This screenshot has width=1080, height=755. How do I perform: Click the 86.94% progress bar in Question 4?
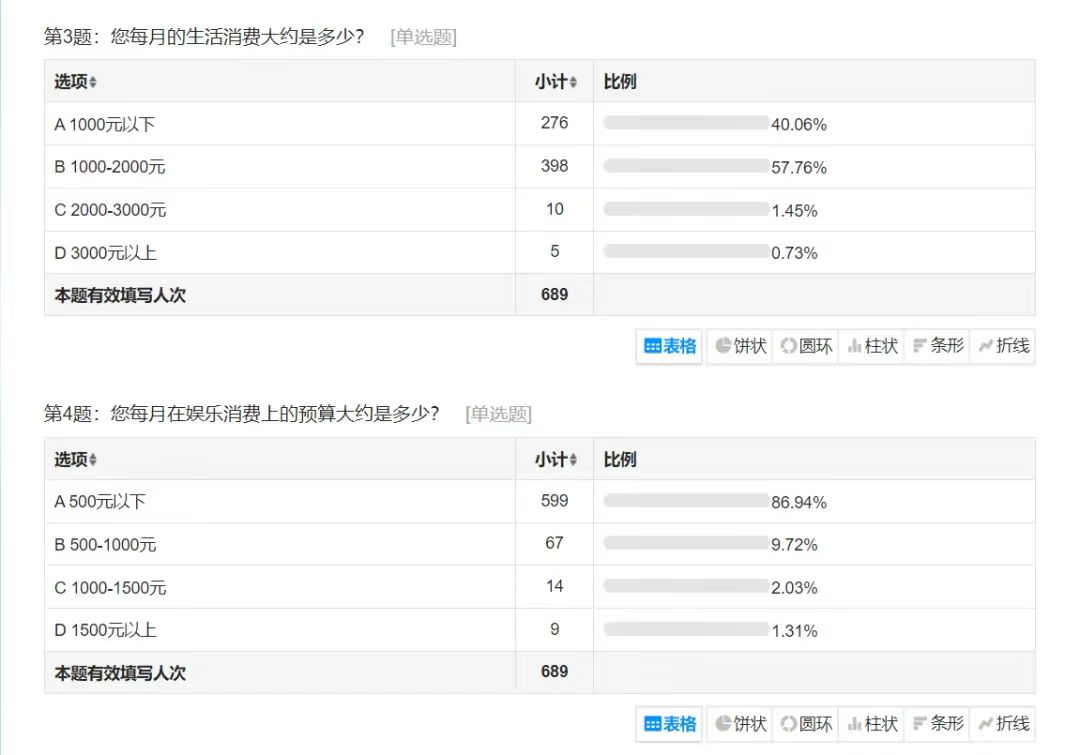coord(686,501)
